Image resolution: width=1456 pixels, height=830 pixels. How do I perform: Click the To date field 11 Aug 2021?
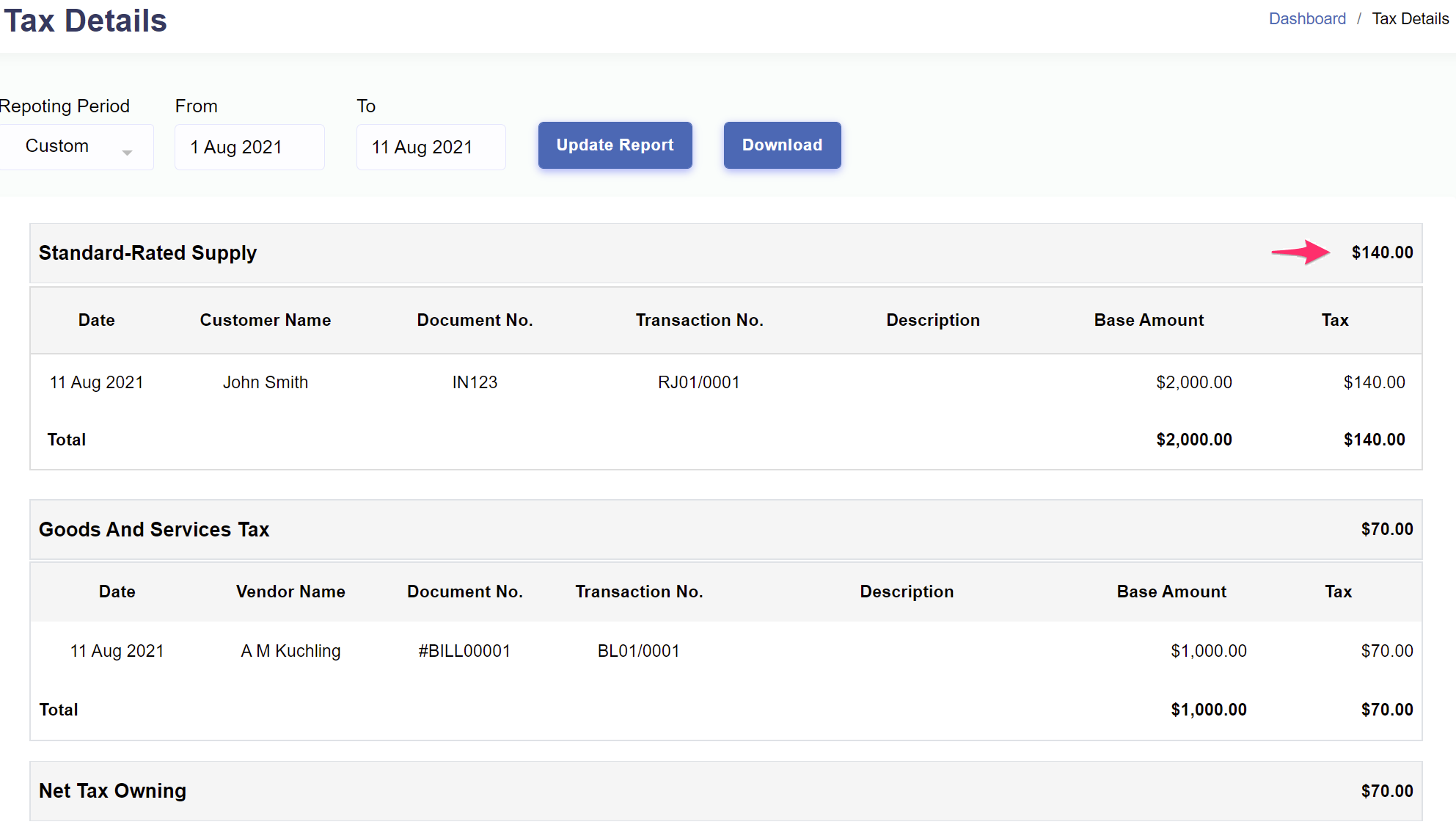click(x=431, y=147)
